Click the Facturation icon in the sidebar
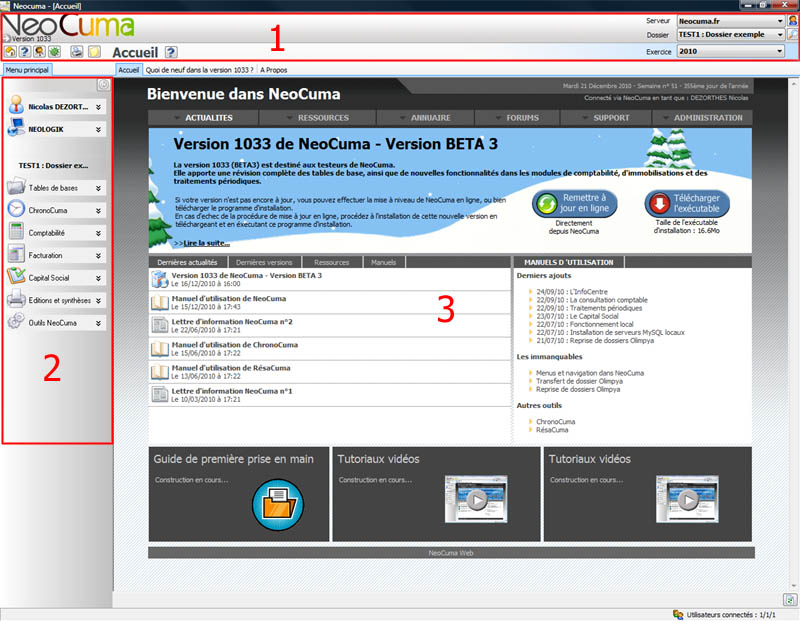The width and height of the screenshot is (800, 621). coord(16,254)
